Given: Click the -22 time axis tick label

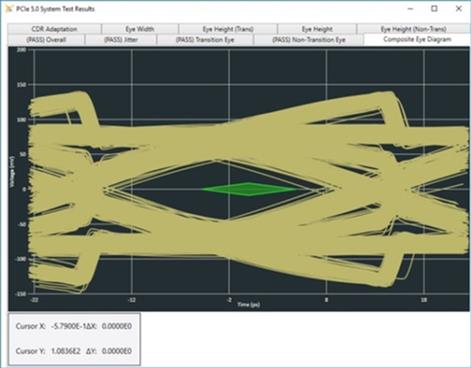Looking at the screenshot, I should coord(34,300).
